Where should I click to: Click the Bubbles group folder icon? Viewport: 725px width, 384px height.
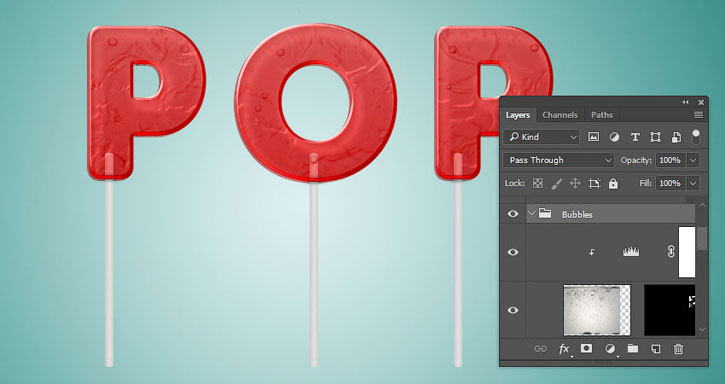545,213
